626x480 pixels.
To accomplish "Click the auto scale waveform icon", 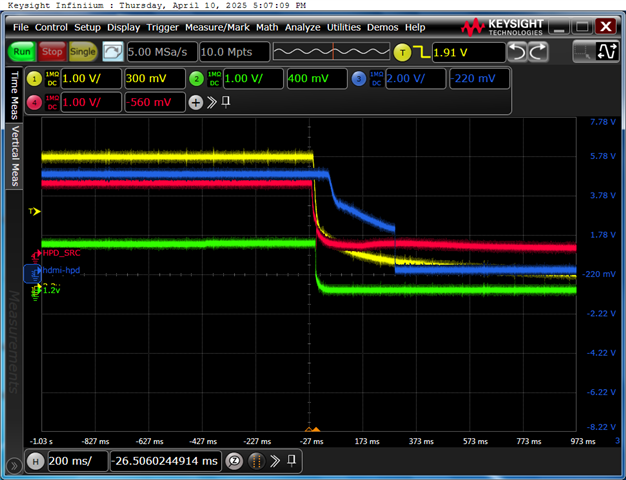I will [x=607, y=52].
